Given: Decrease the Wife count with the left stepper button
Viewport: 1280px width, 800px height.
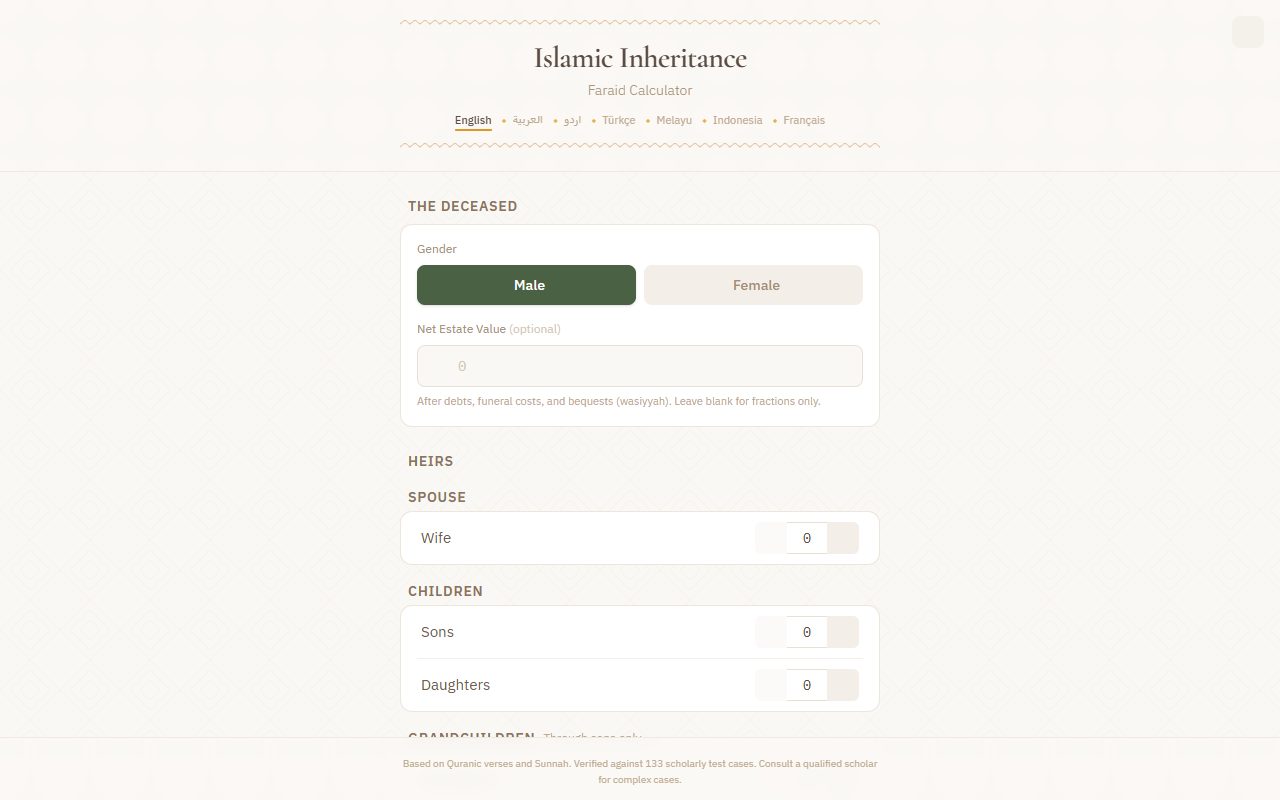Looking at the screenshot, I should click(x=771, y=538).
